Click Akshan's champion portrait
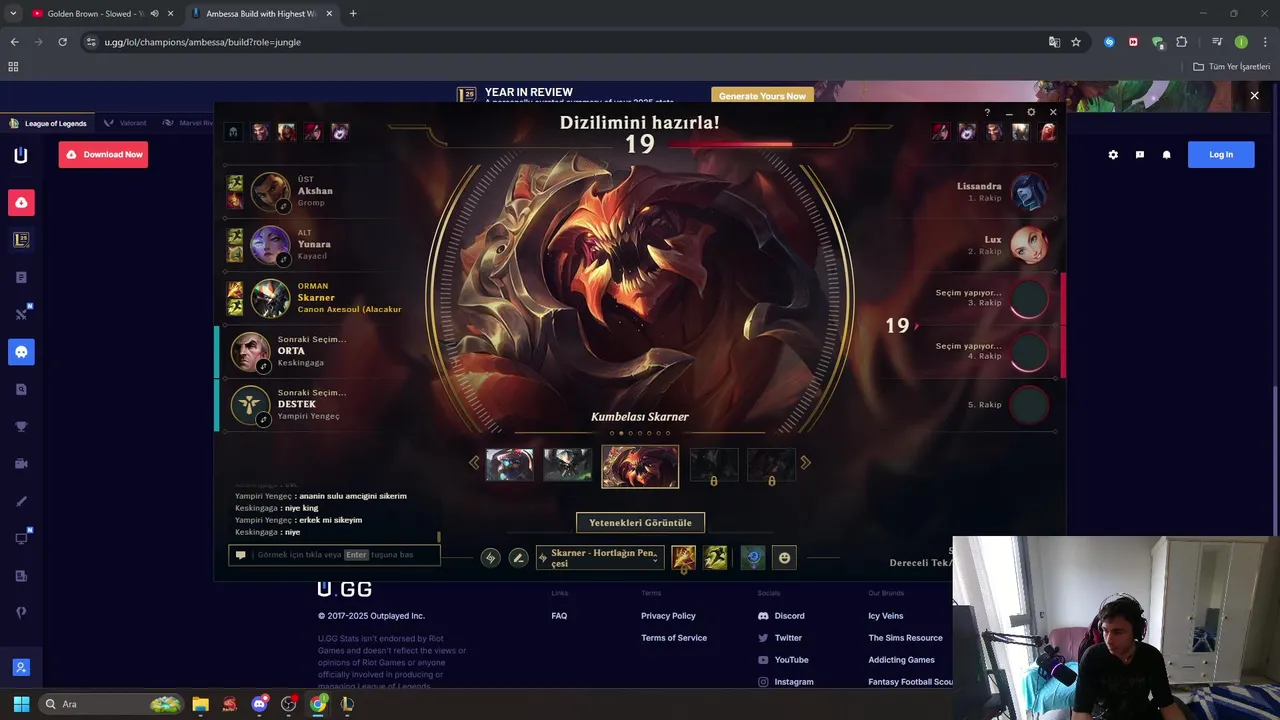This screenshot has height=720, width=1280. (270, 191)
